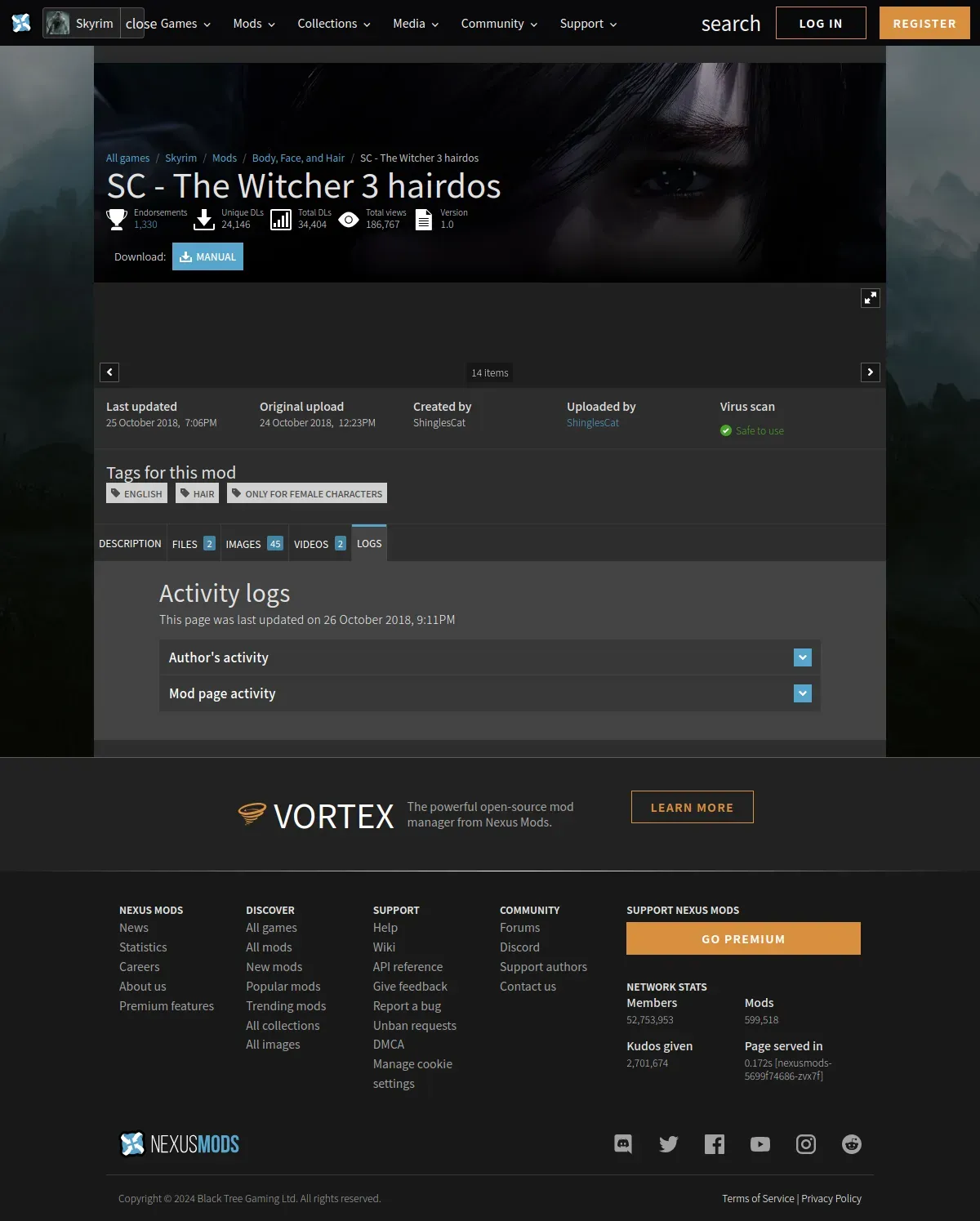Open the YouTube social icon in footer

(760, 1144)
